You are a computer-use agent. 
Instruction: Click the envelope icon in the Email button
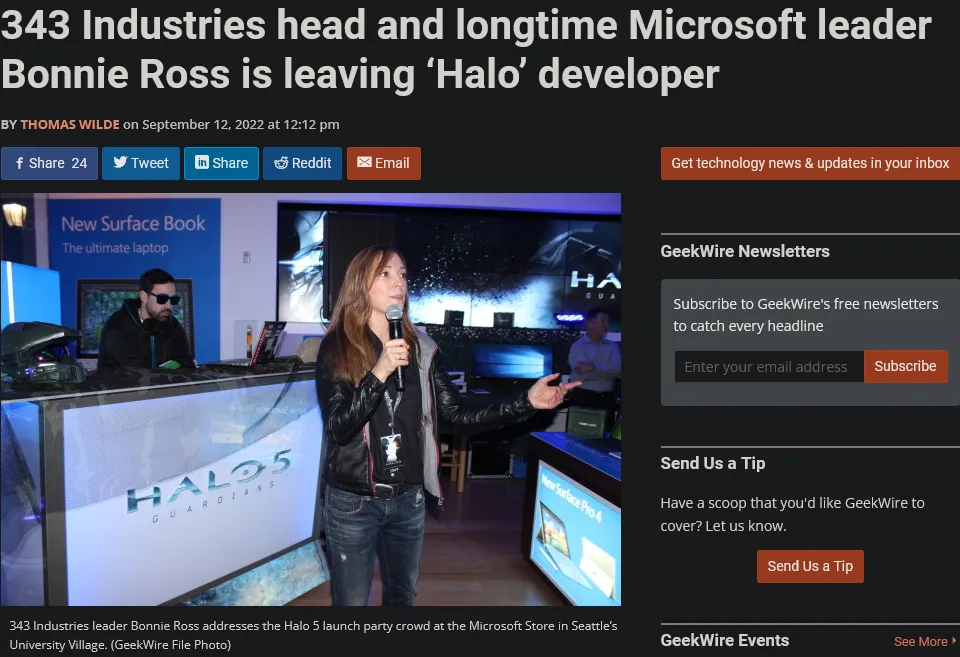click(x=364, y=163)
